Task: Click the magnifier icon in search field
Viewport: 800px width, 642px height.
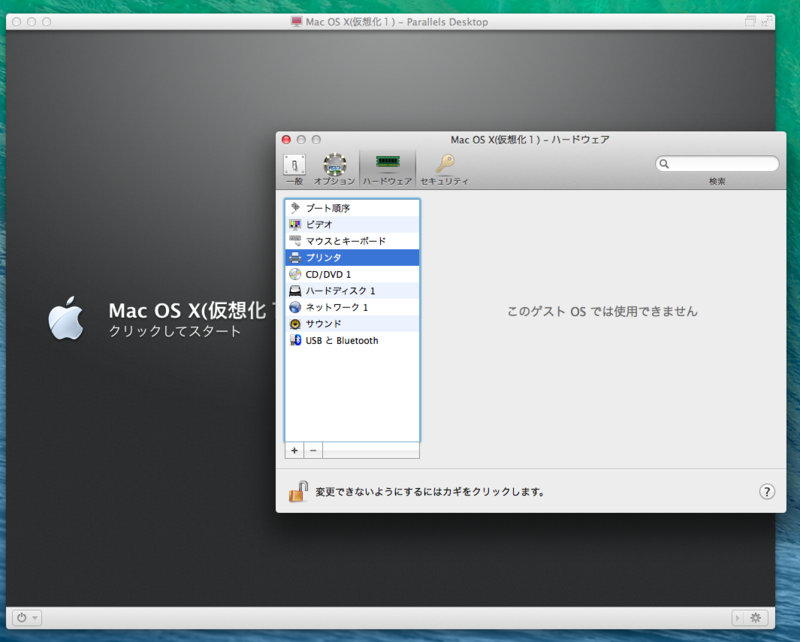Action: (x=664, y=164)
